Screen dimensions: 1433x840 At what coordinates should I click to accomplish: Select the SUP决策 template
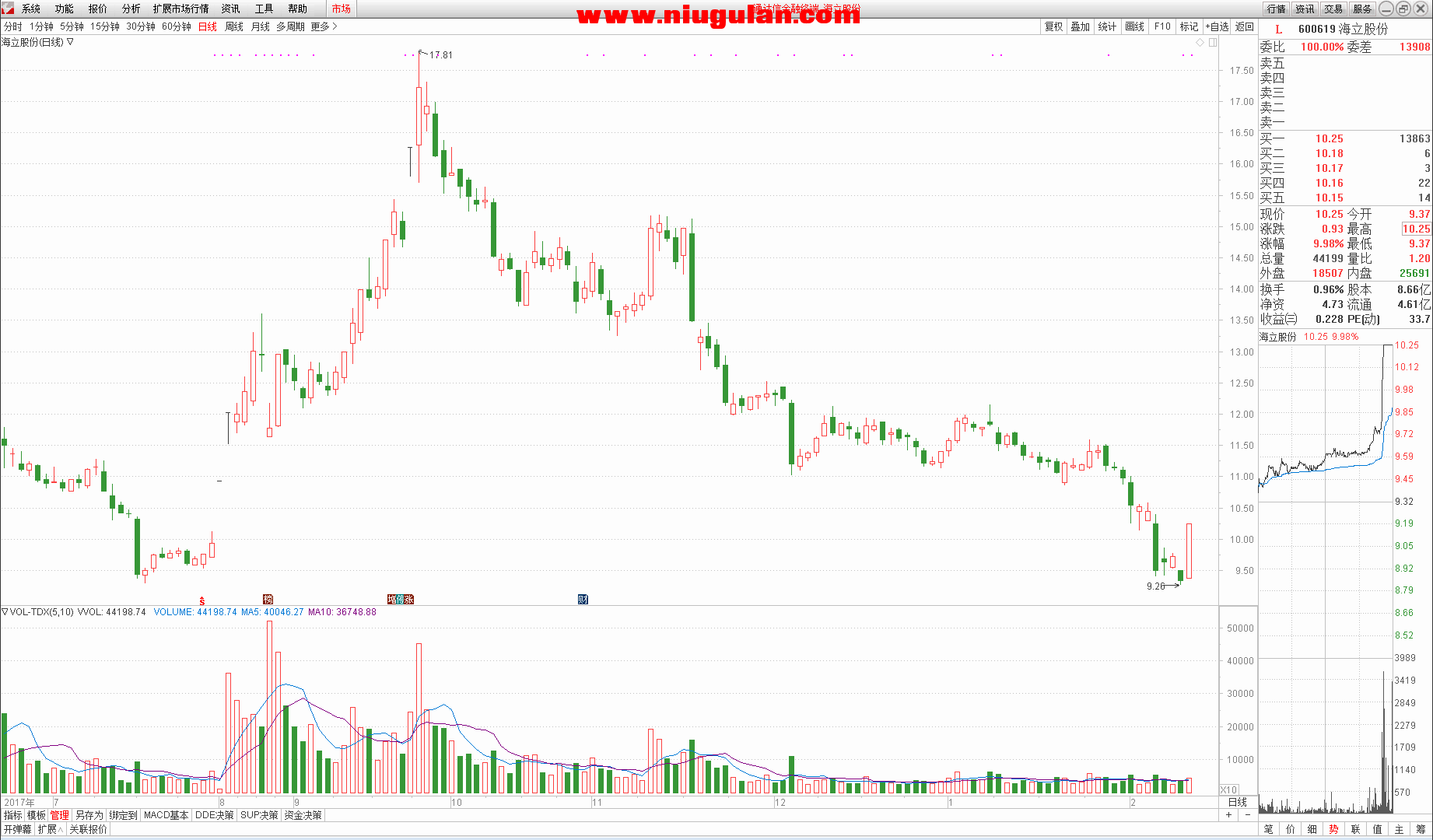pyautogui.click(x=260, y=815)
